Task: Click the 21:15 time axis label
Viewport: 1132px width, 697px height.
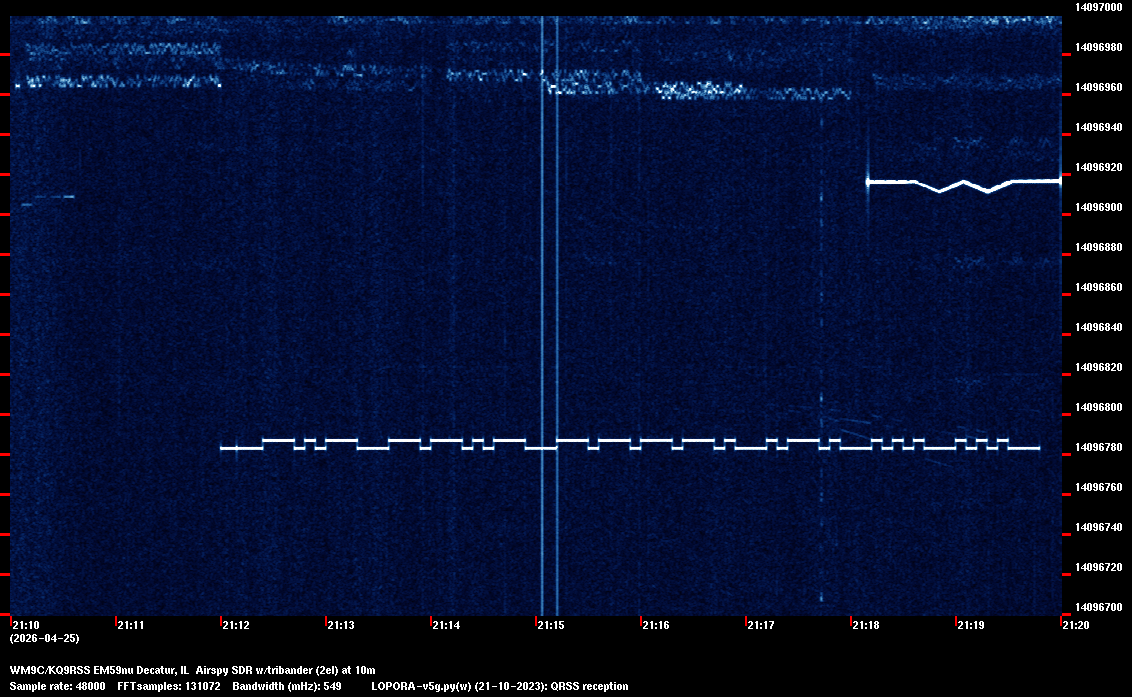Action: [x=551, y=625]
